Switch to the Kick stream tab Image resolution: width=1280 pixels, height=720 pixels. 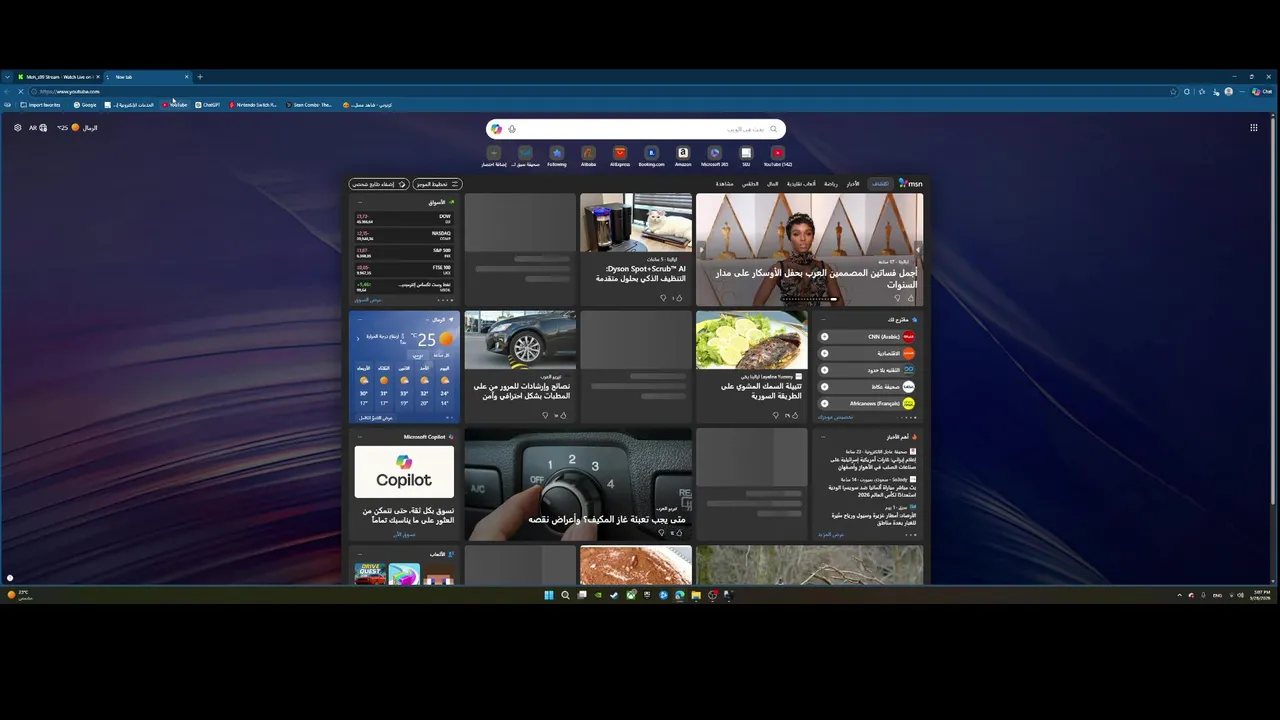coord(58,77)
